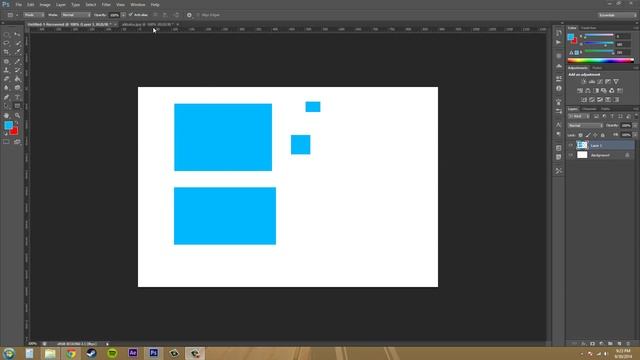Toggle lock transparent pixels
The image size is (640, 360).
tap(580, 135)
